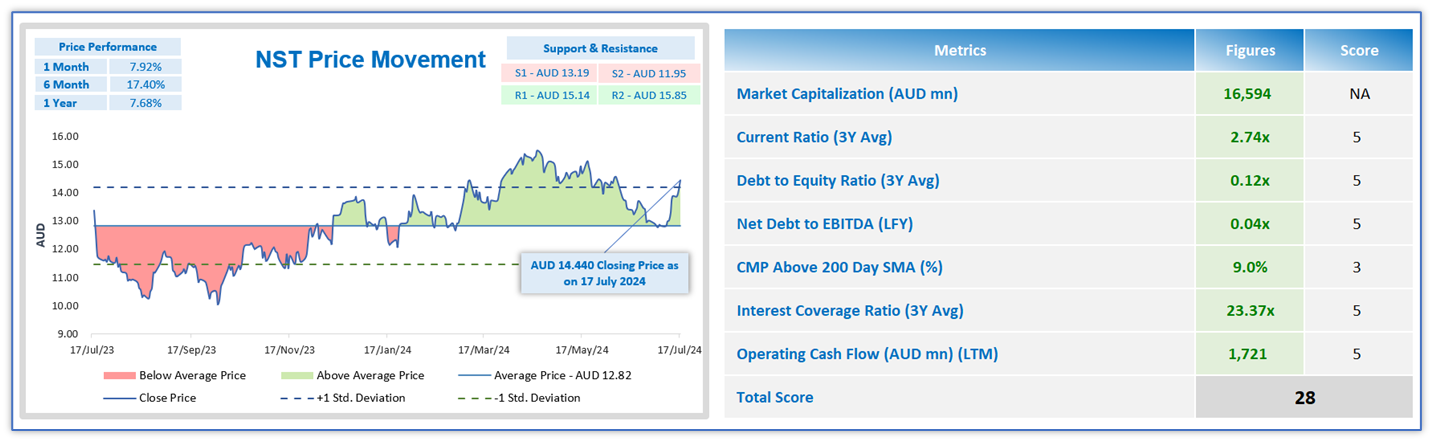The width and height of the screenshot is (1433, 442).
Task: Click the 7.92% one-month value
Action: click(145, 66)
